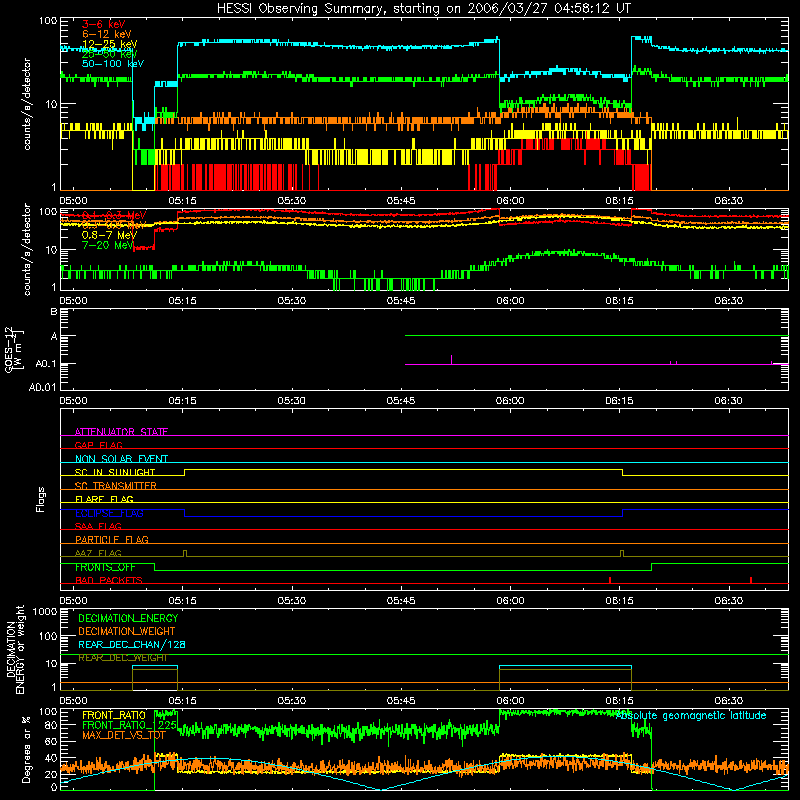Select the SC_TRANSMITTER flag label
This screenshot has width=800, height=800.
tap(116, 485)
